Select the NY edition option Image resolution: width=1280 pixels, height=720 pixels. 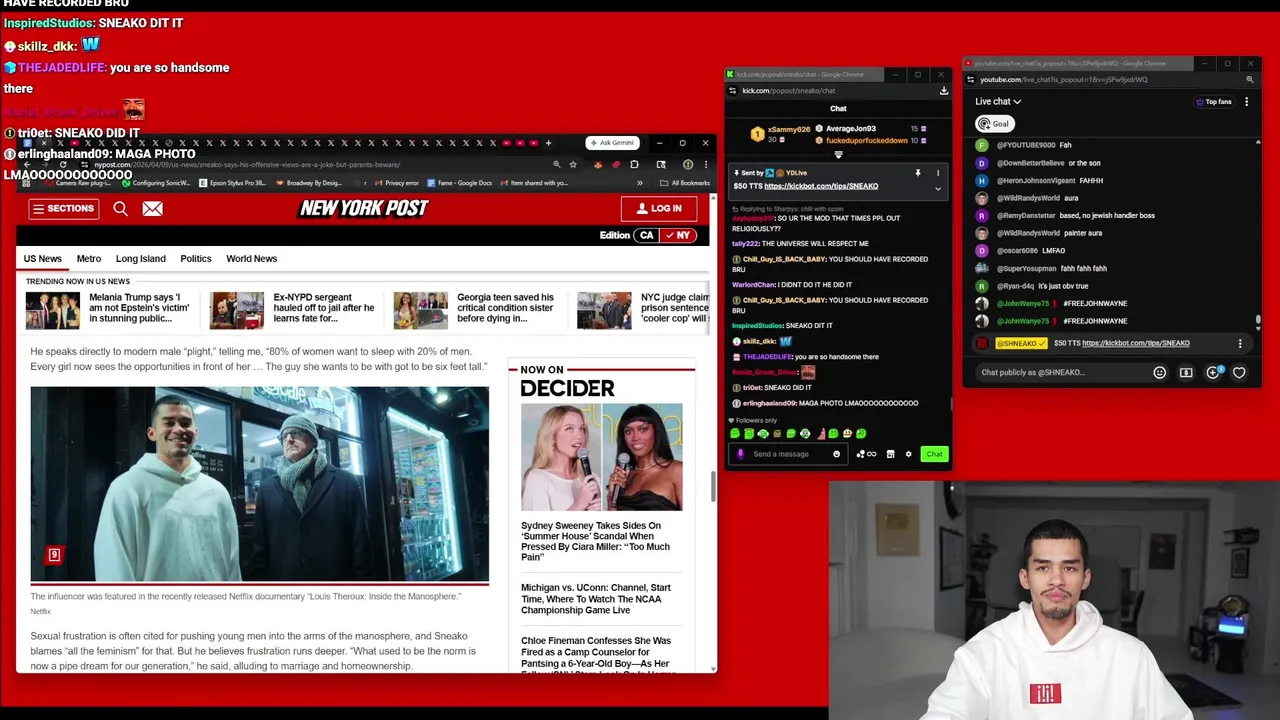click(x=678, y=236)
